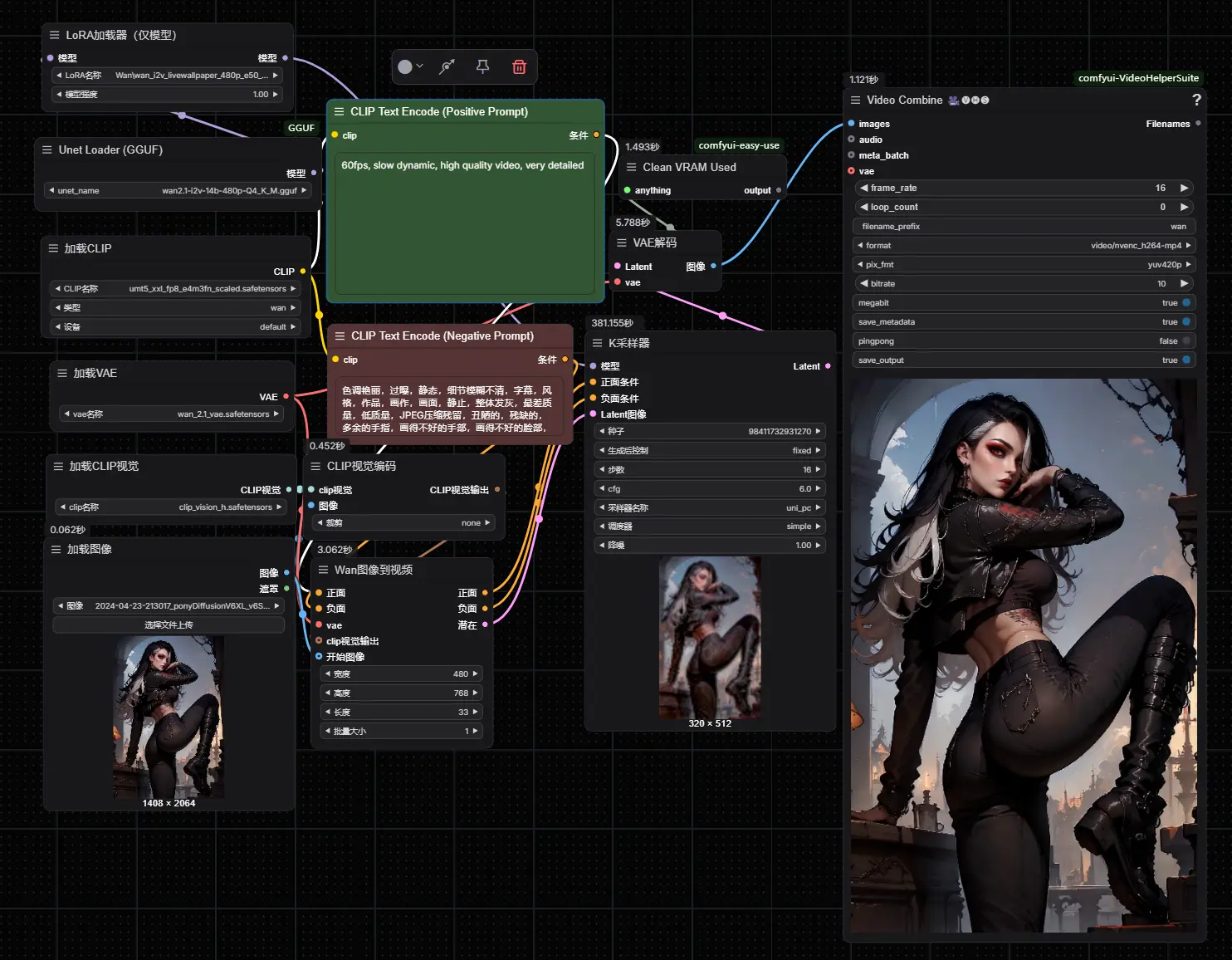Toggle the pingpong switch in Video Combine

click(x=1186, y=341)
